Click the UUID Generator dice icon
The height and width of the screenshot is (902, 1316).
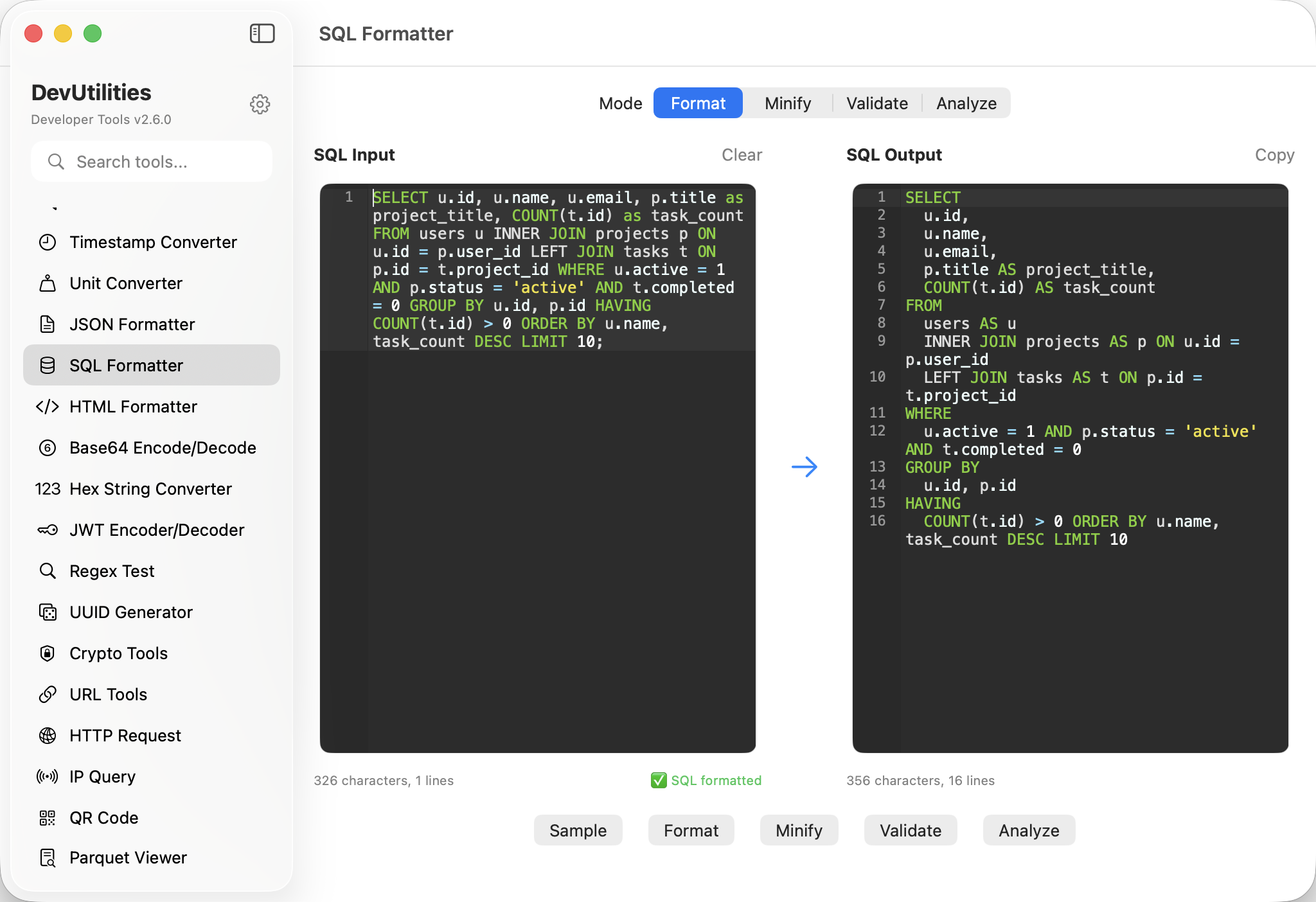coord(48,612)
